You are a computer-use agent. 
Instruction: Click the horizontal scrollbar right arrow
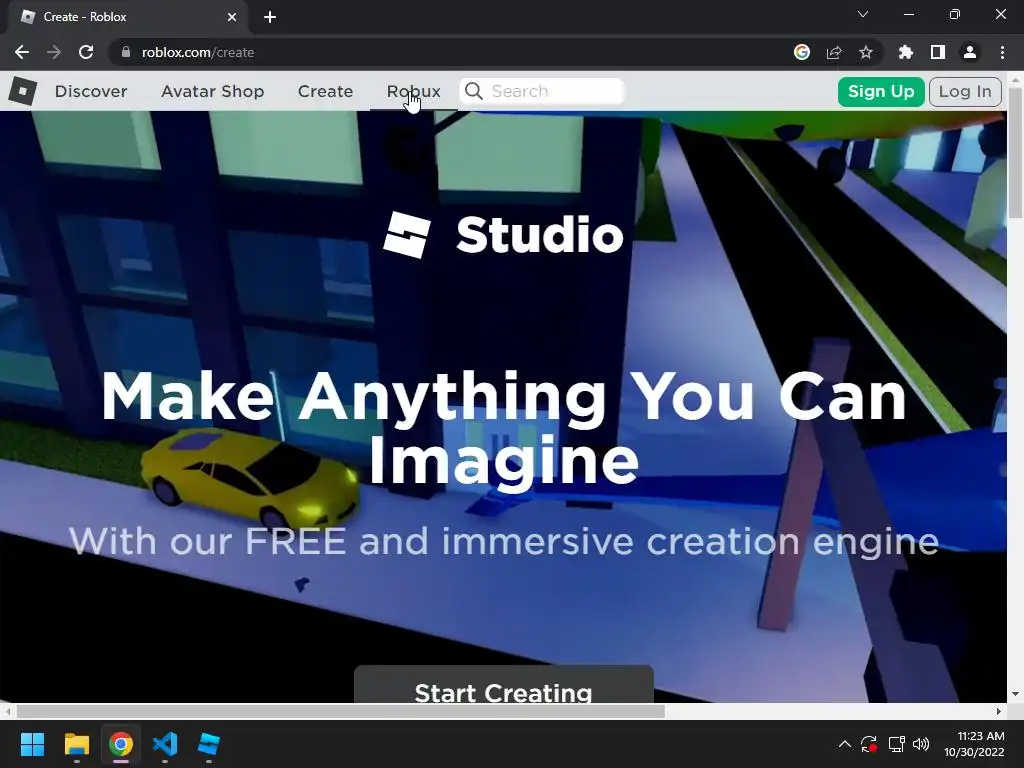(x=999, y=711)
